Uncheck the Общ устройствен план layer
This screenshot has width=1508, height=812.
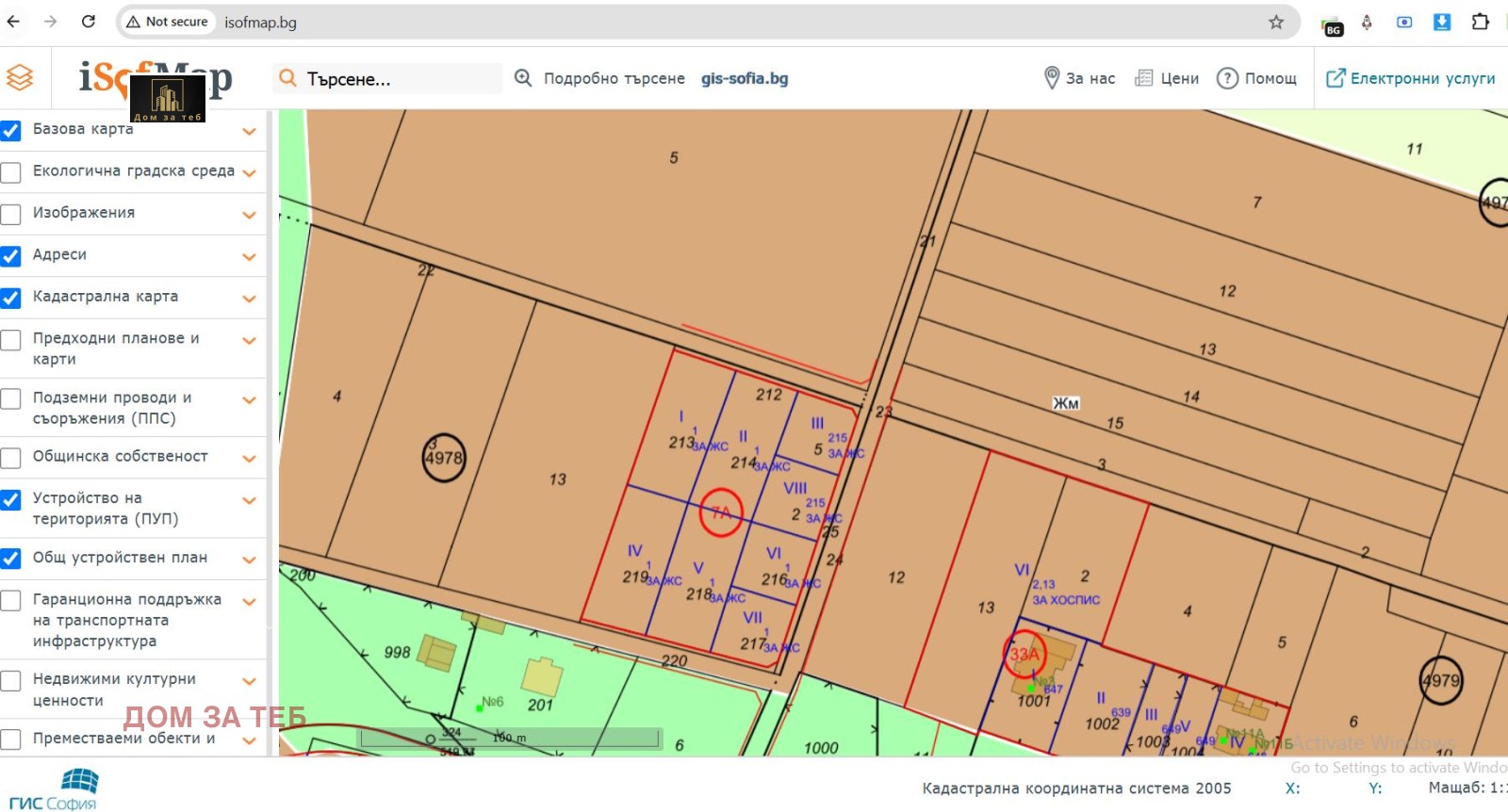pos(11,559)
